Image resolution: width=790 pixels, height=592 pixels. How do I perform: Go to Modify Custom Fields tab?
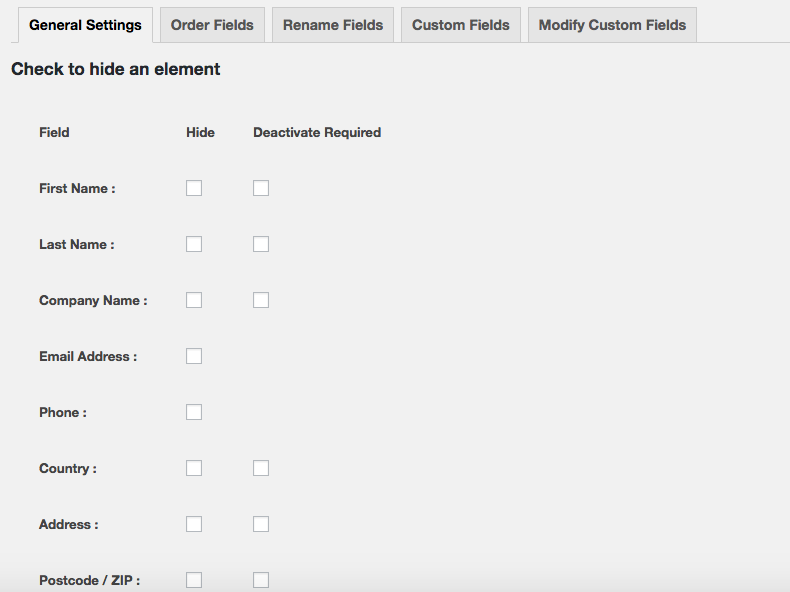(x=612, y=25)
